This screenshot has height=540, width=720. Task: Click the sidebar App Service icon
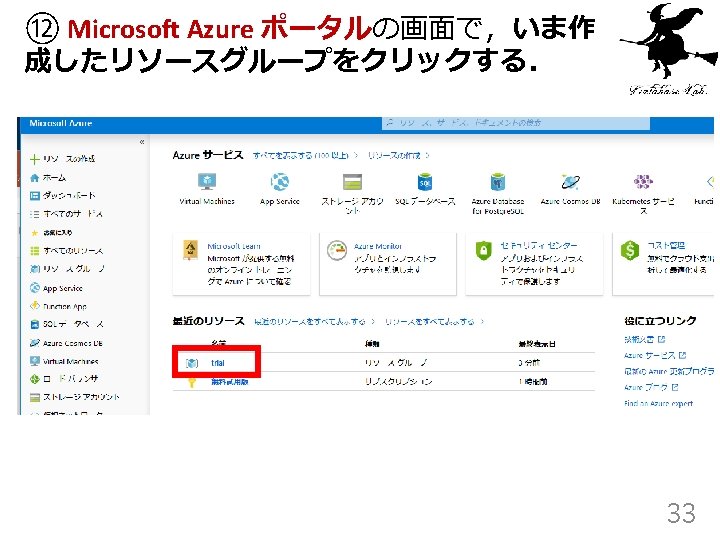click(x=34, y=288)
